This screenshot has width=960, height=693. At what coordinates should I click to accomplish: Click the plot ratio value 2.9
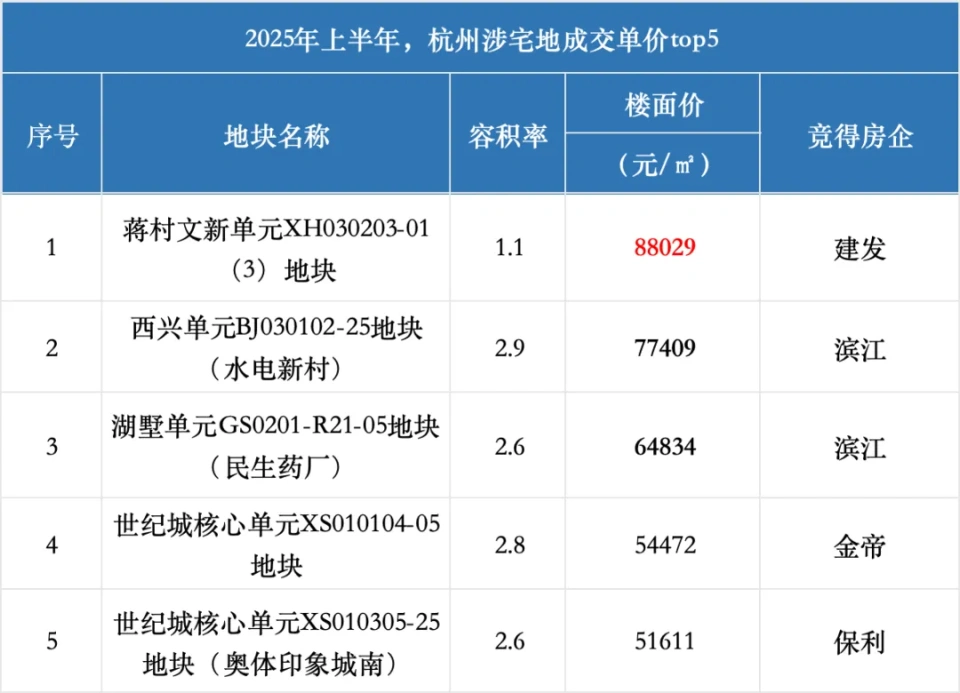click(x=509, y=348)
